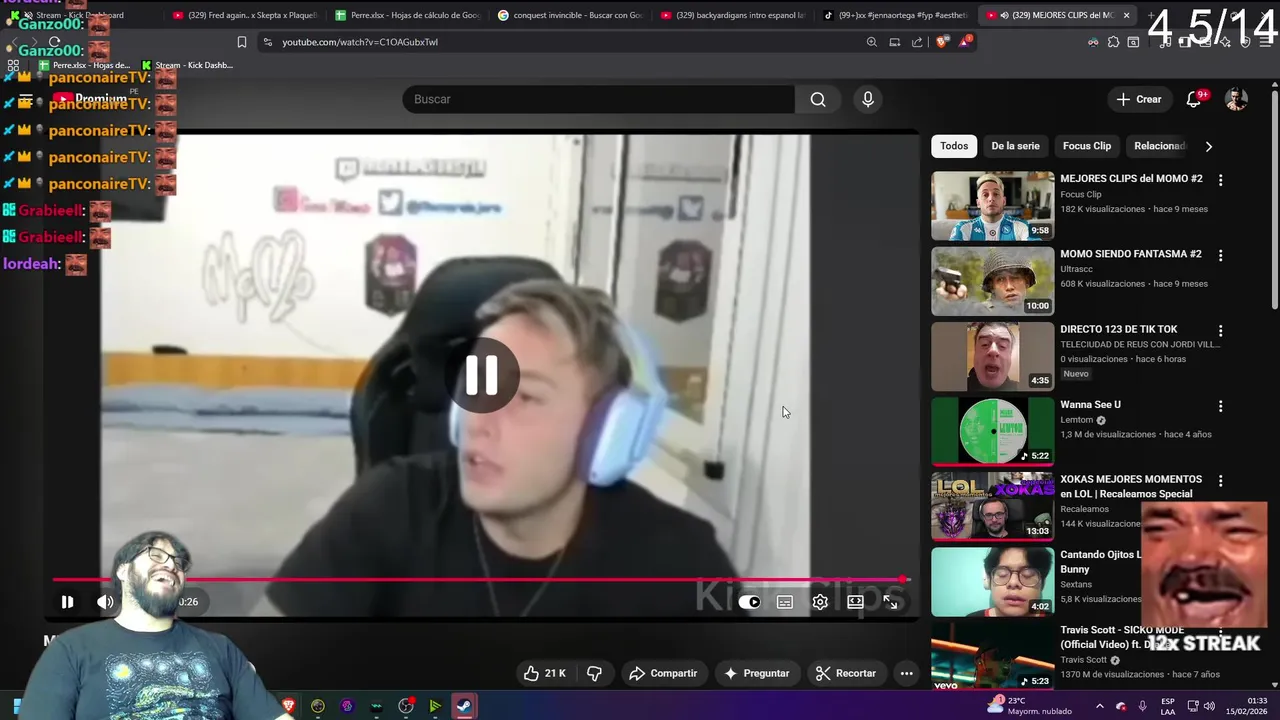Open the weather widget showing 23°C
This screenshot has height=720, width=1280.
[x=1028, y=706]
